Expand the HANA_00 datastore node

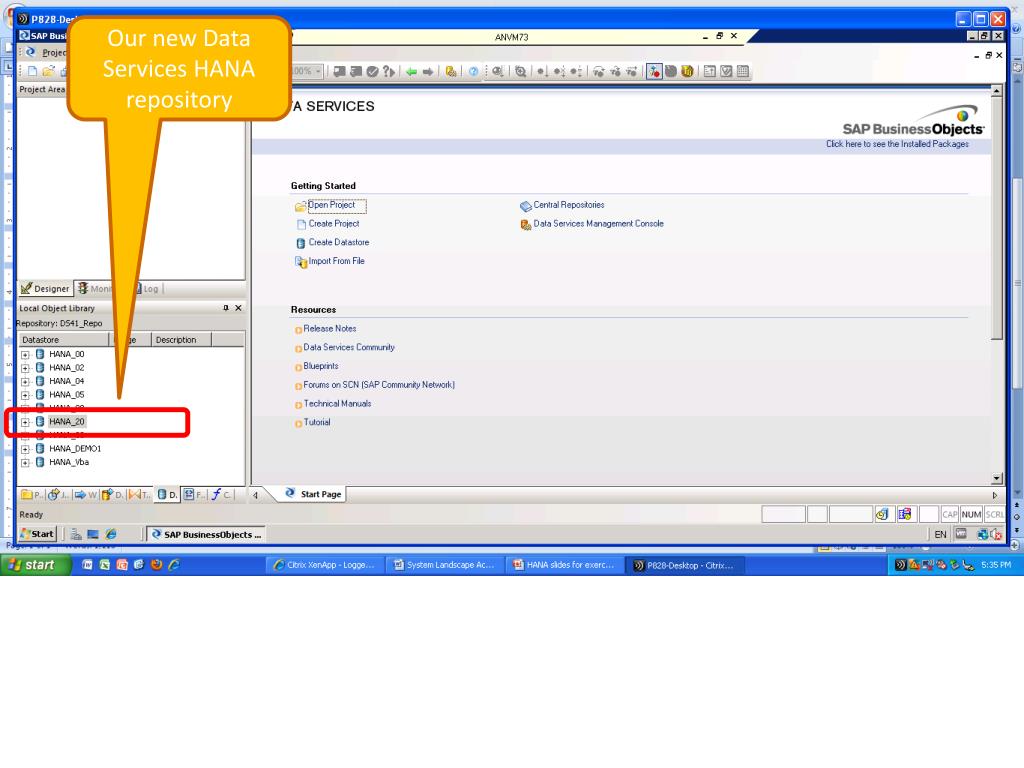25,355
